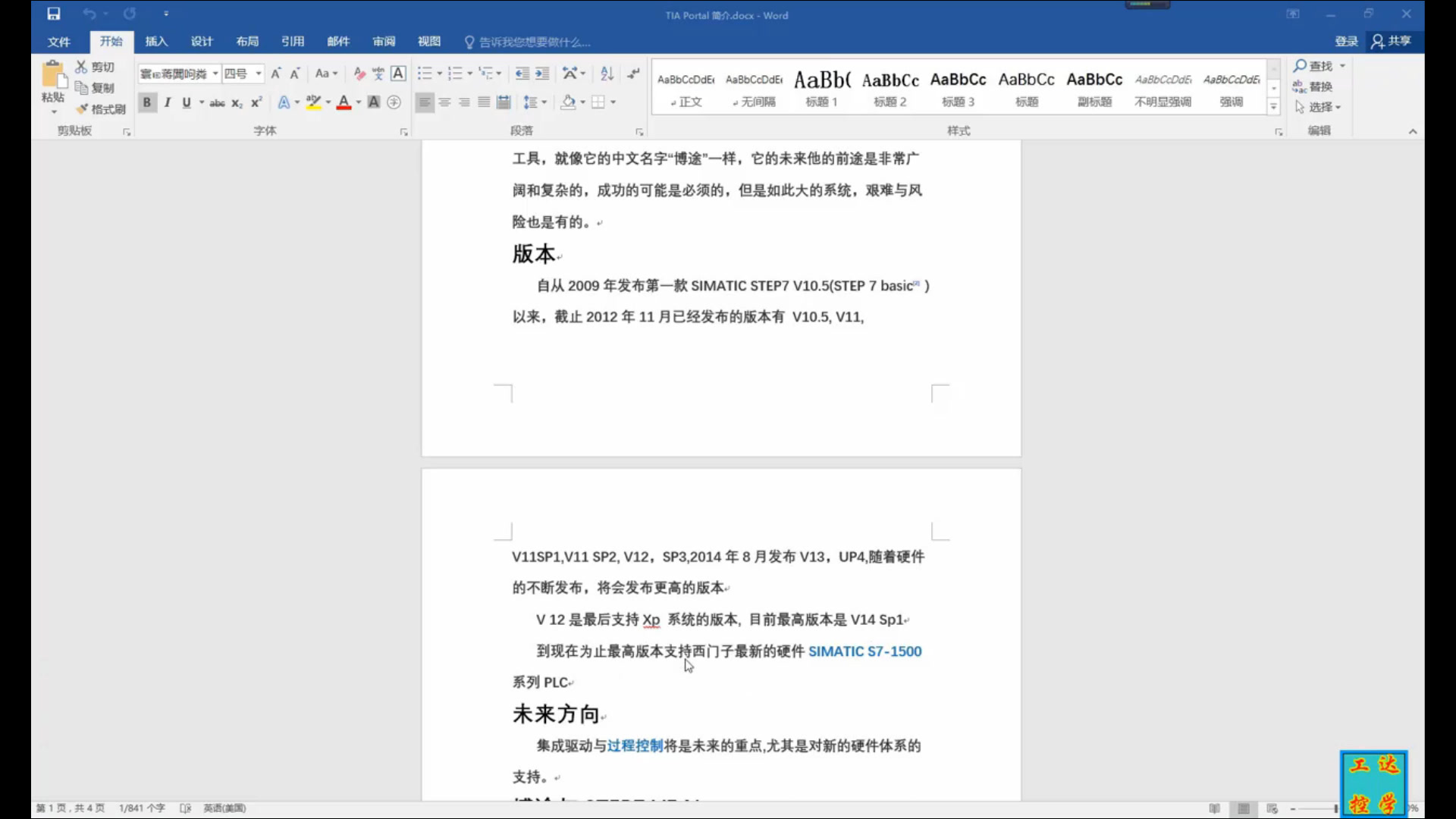This screenshot has width=1456, height=819.
Task: Switch to Web Layout view in status bar
Action: click(x=1272, y=808)
